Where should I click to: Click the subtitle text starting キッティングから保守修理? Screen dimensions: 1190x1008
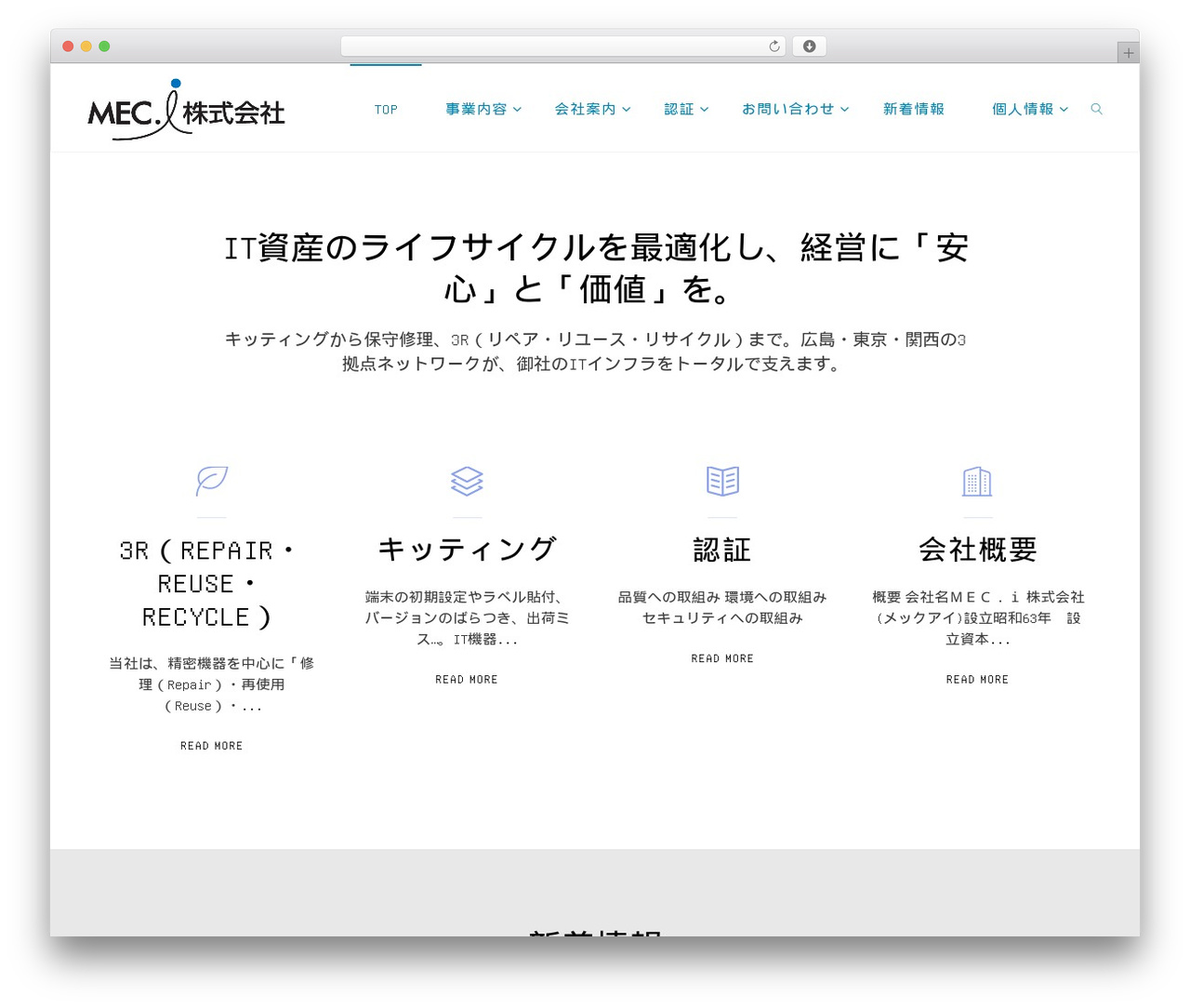[x=595, y=351]
